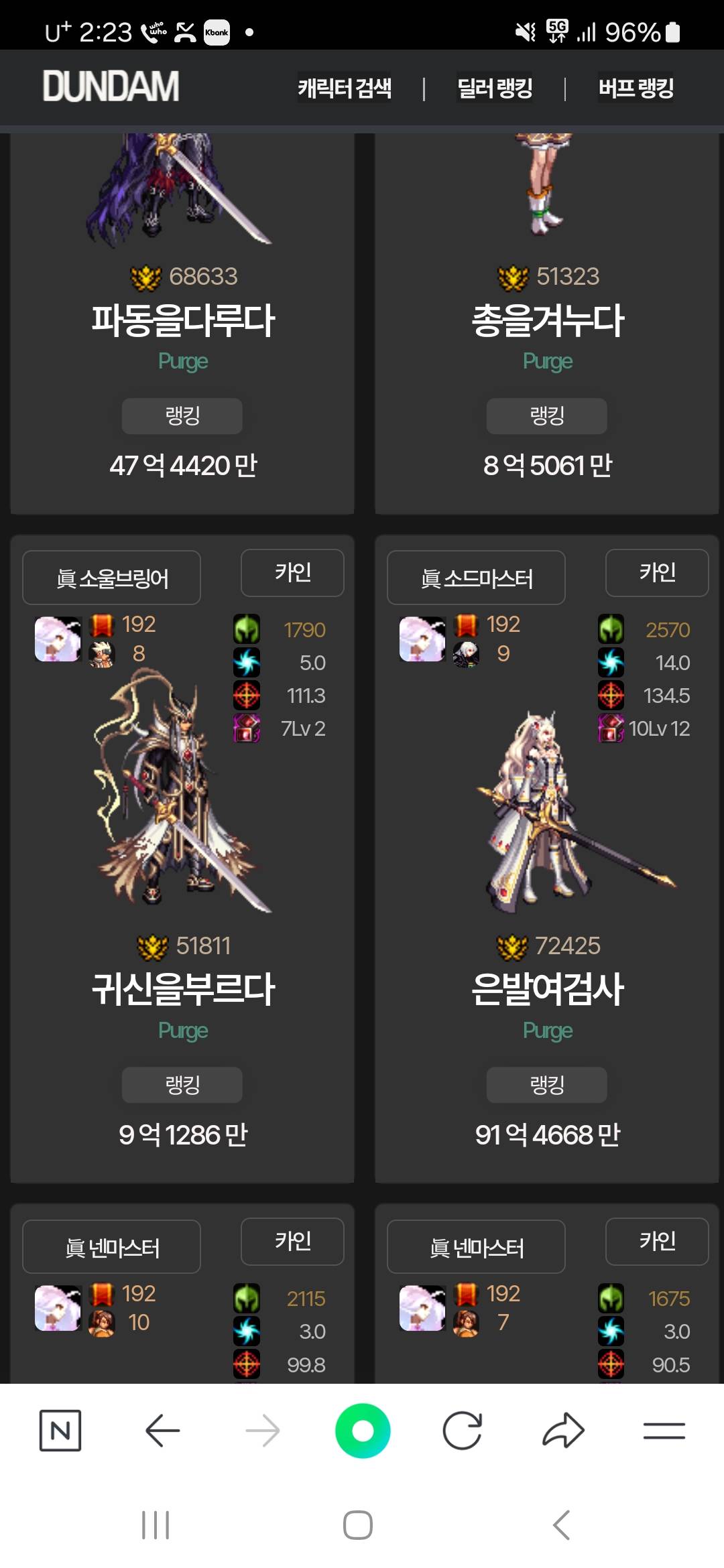Select the 眞 소울브링어 class tag
724x1568 pixels.
[x=111, y=578]
